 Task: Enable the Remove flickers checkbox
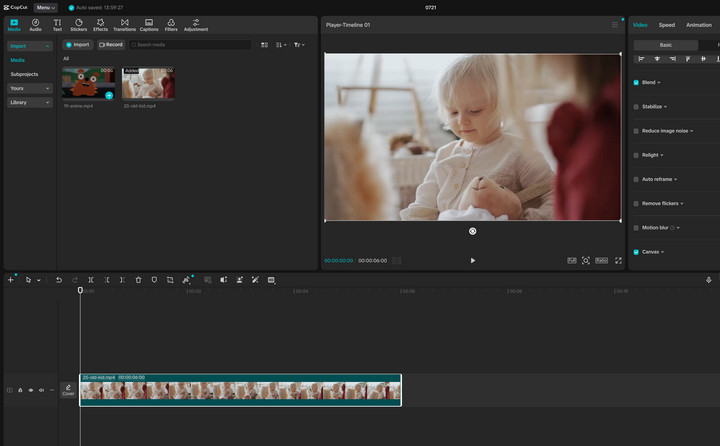[x=636, y=203]
